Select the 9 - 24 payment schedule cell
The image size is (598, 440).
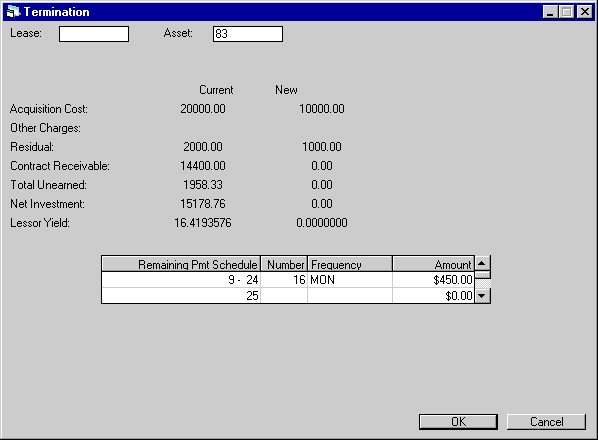coord(181,280)
